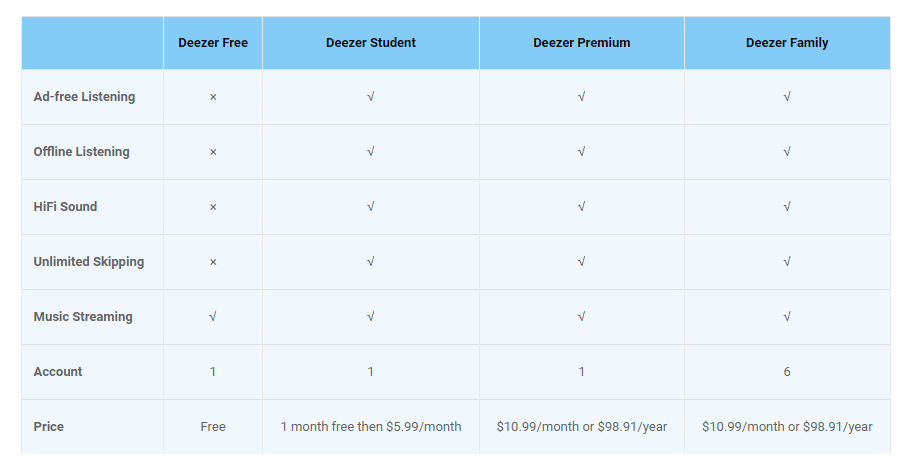Select the Account row label
The height and width of the screenshot is (467, 904).
point(58,372)
